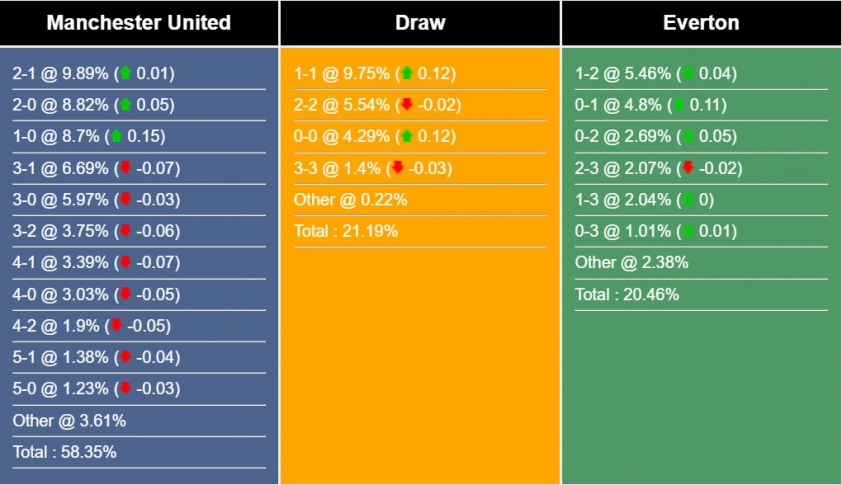Screen dimensions: 842x485
Task: Click green arrow beside 0-0 draw row
Action: 407,137
